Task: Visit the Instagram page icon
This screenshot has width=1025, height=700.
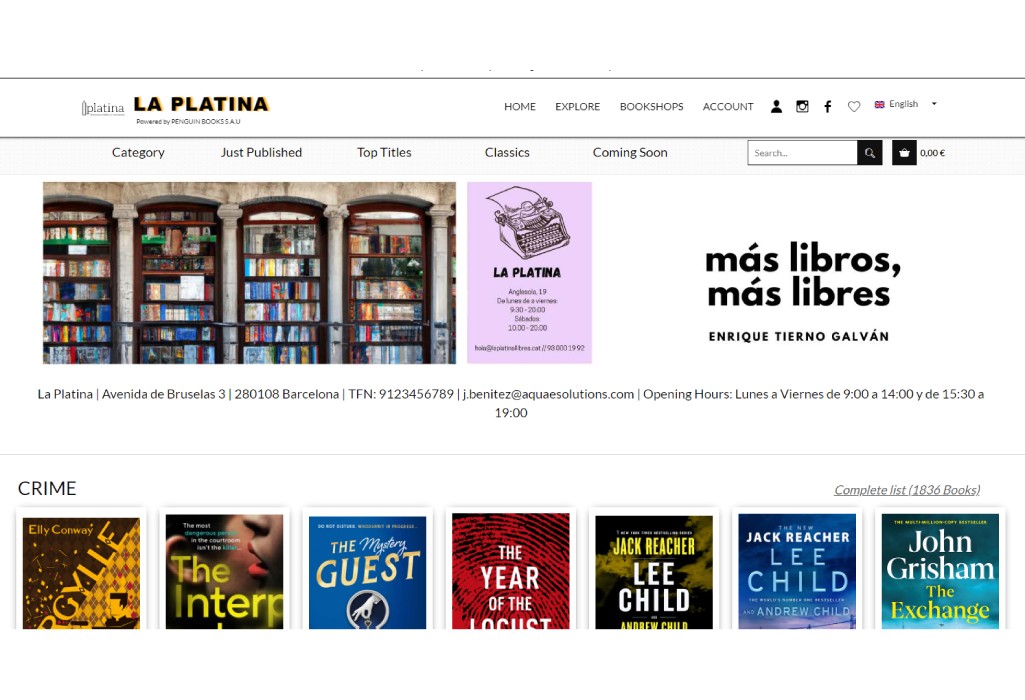Action: (x=802, y=107)
